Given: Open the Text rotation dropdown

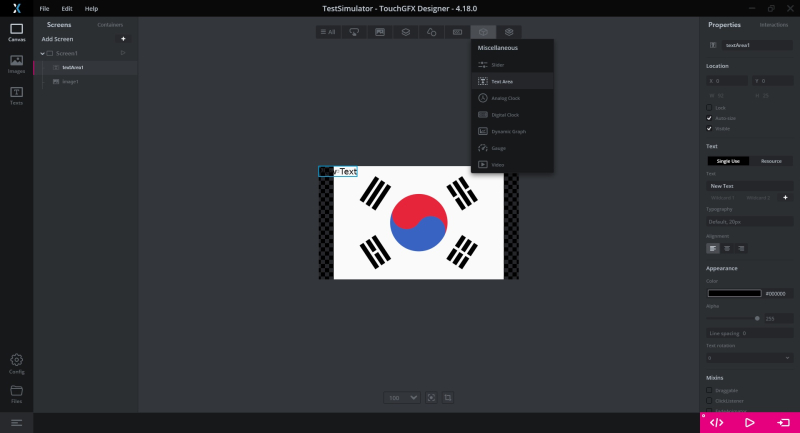Looking at the screenshot, I should coord(750,357).
